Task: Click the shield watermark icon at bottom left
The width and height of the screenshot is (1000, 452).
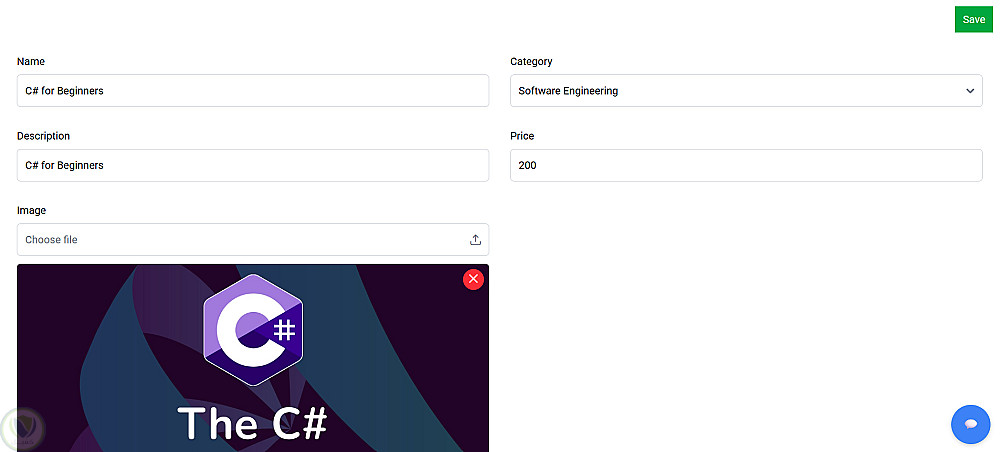Action: [22, 430]
